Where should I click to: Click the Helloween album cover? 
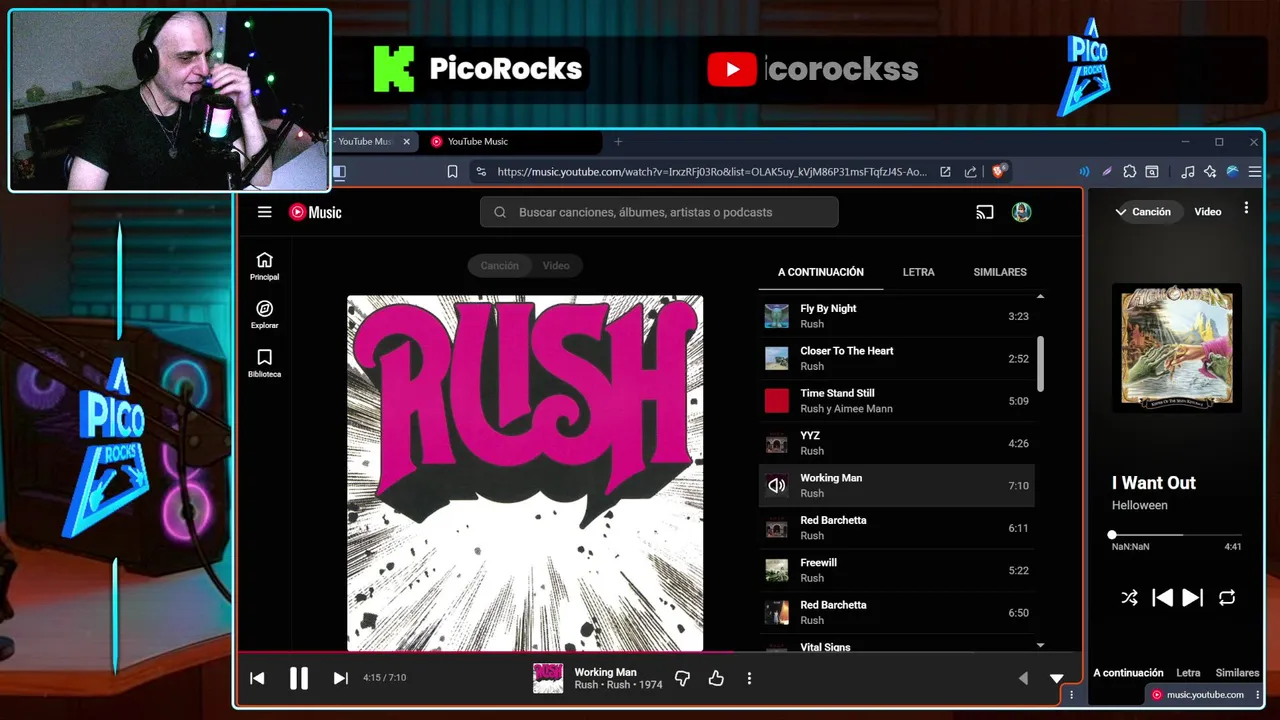point(1177,347)
